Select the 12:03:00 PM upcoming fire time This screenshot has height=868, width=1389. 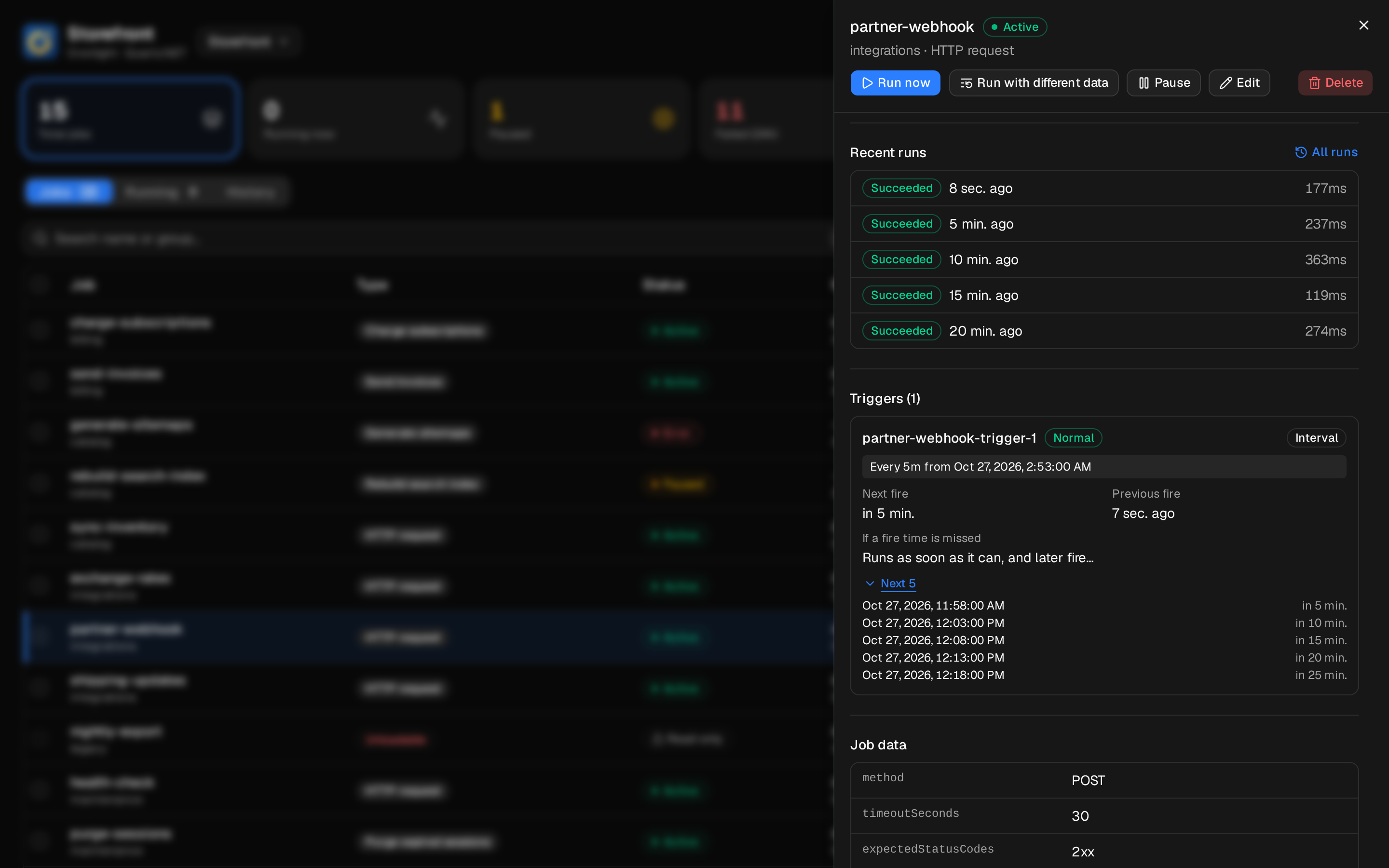coord(933,623)
